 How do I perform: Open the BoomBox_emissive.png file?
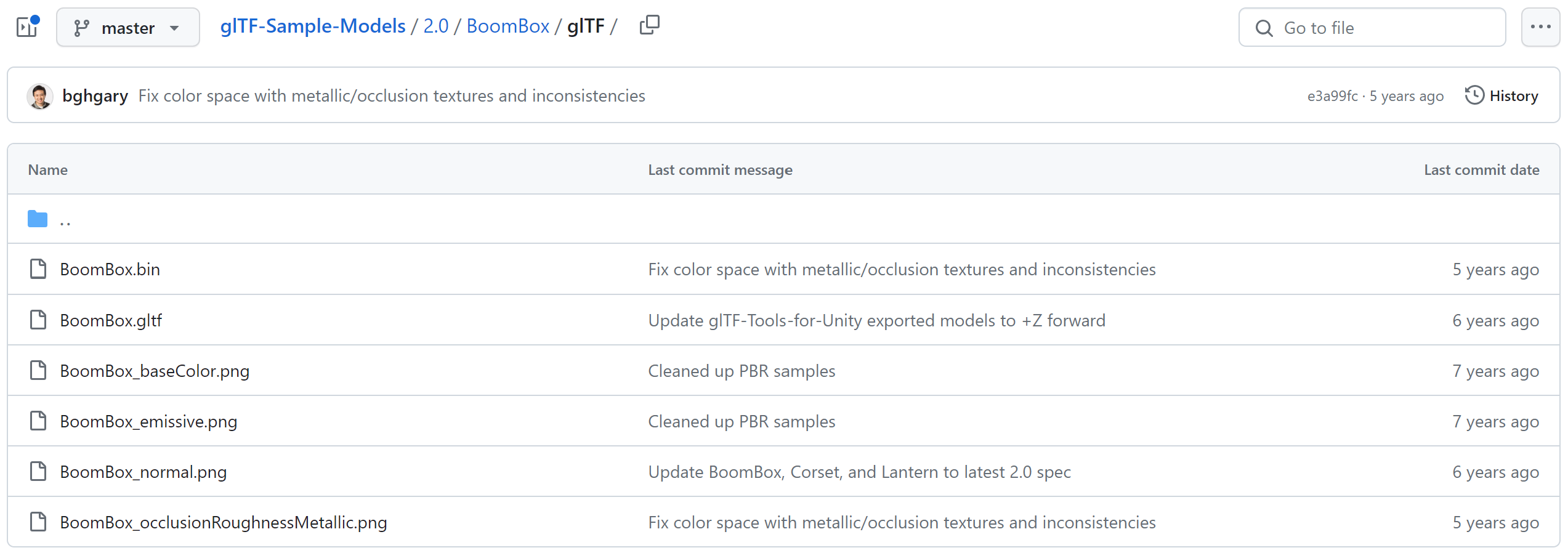[x=148, y=421]
